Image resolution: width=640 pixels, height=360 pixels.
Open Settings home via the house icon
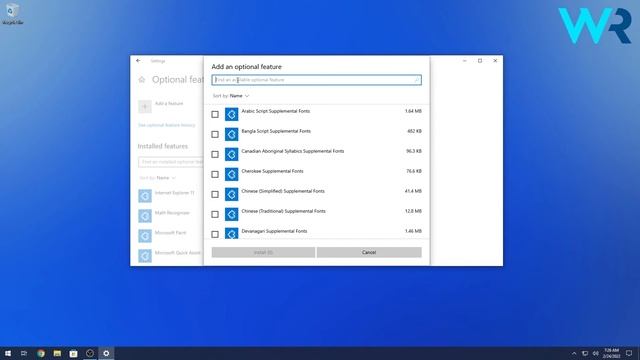coord(142,80)
